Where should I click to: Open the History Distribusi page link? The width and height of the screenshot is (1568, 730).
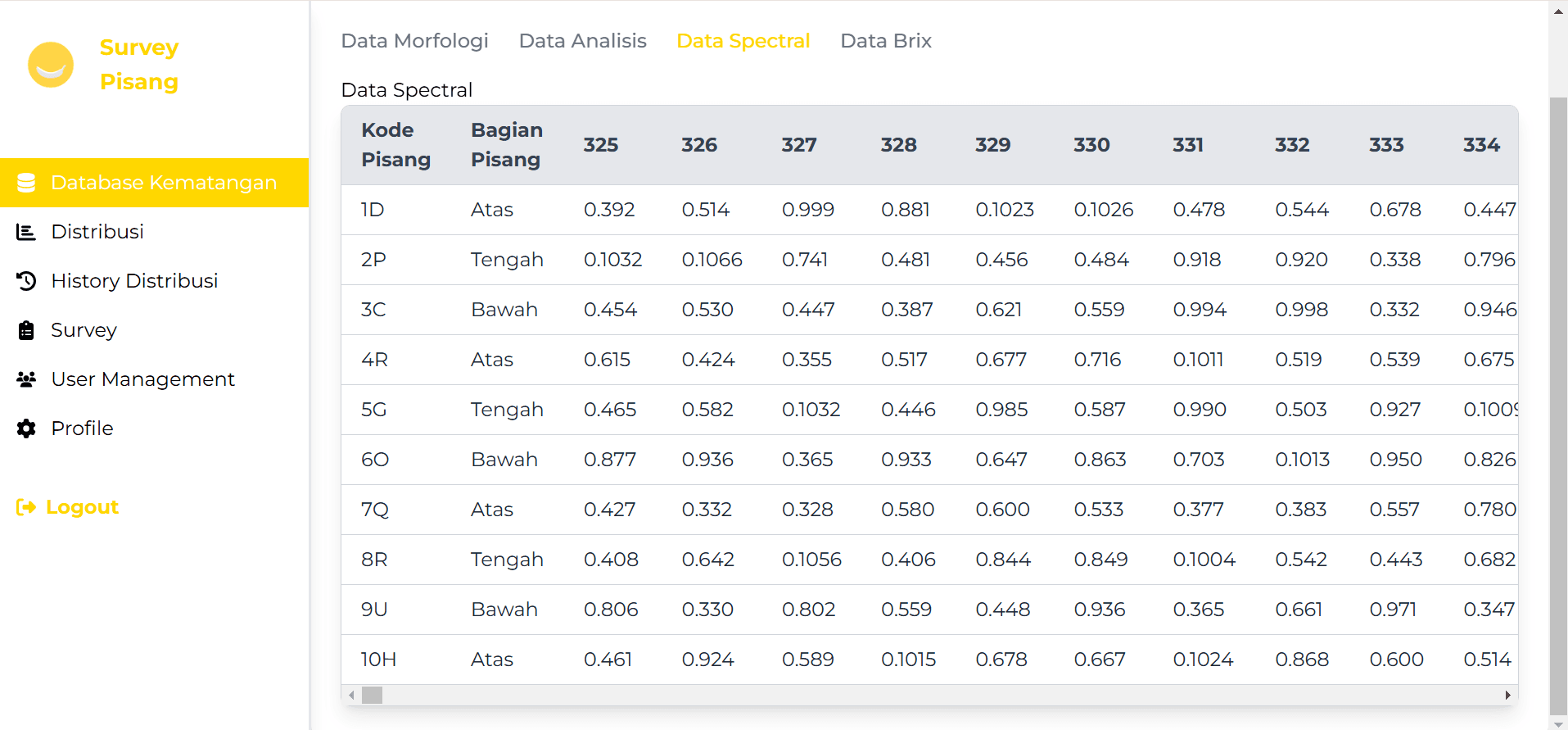(134, 281)
